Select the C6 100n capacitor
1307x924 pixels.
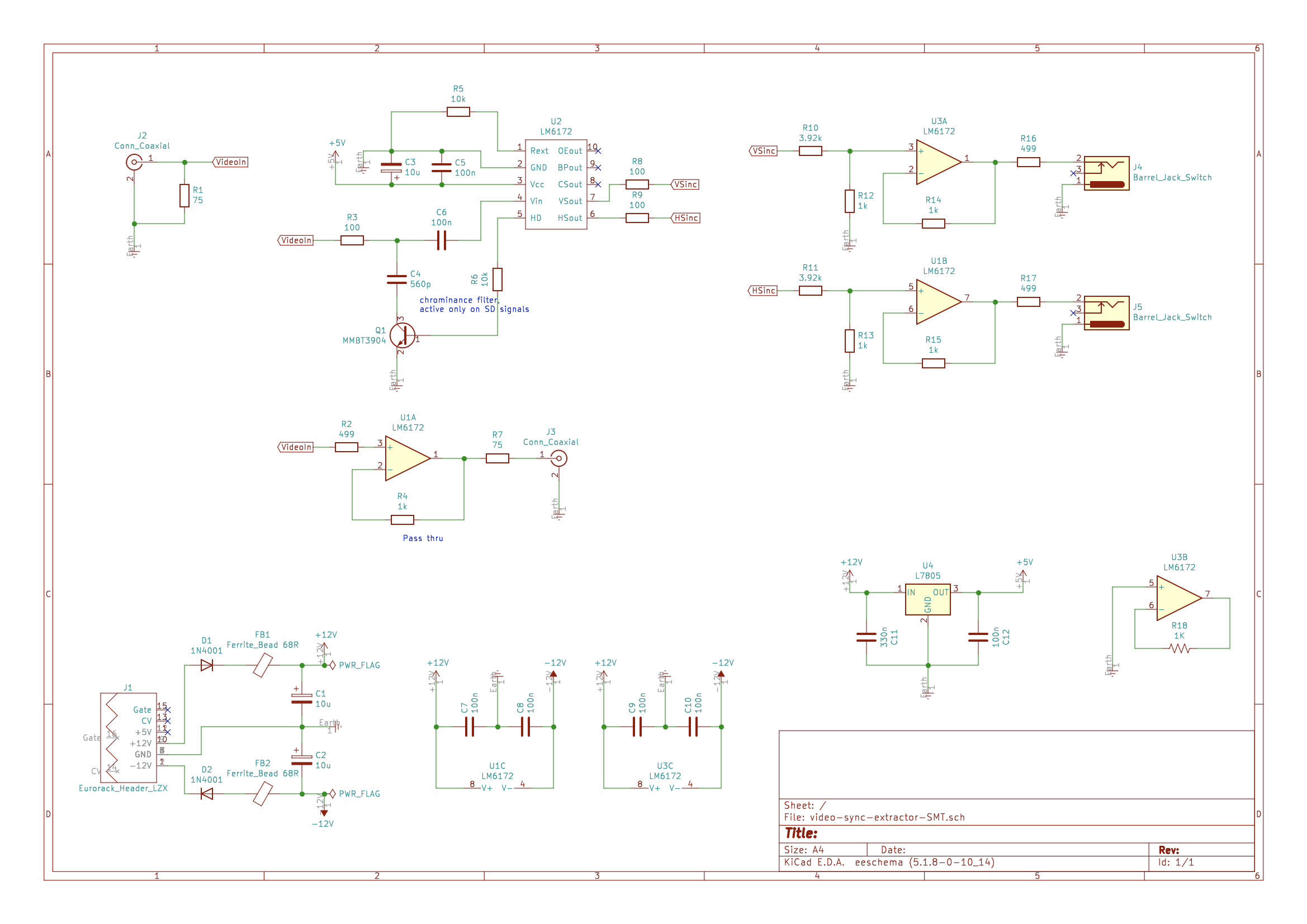click(441, 241)
